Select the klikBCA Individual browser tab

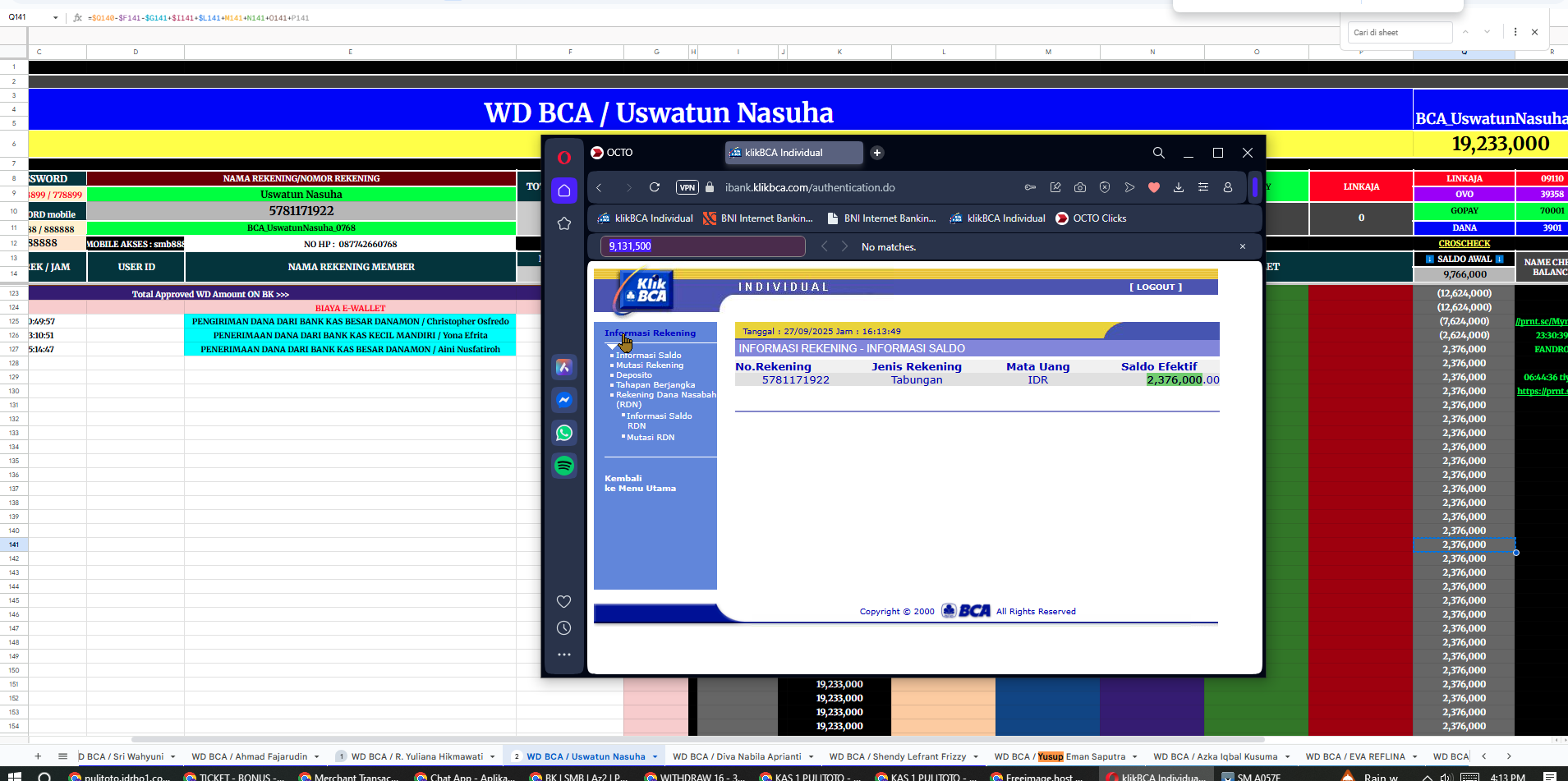click(x=793, y=153)
